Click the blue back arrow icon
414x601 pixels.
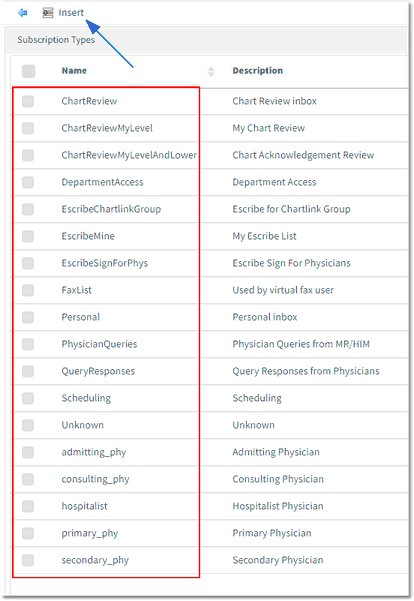pos(22,13)
